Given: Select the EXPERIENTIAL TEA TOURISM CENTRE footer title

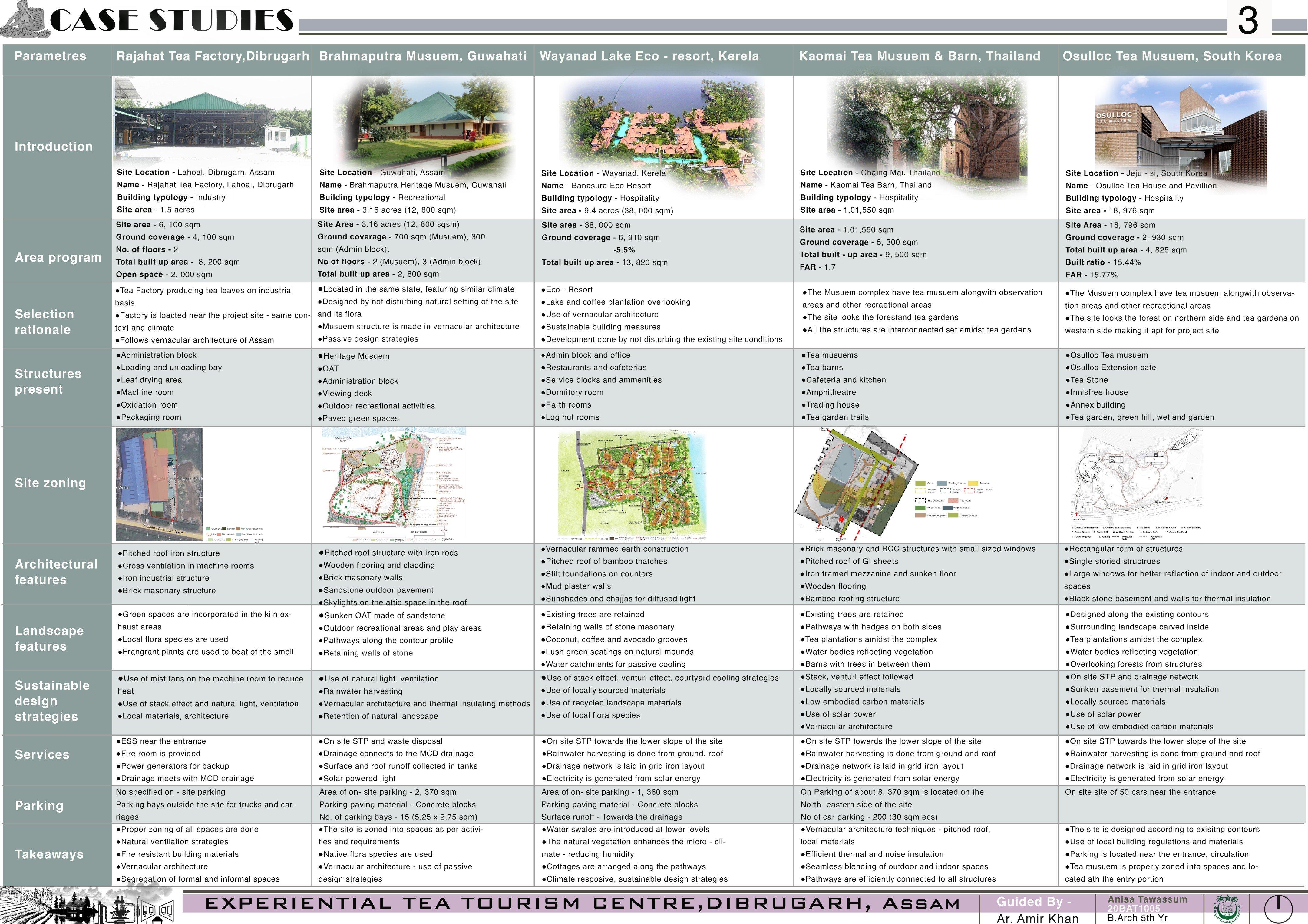Looking at the screenshot, I should (582, 903).
